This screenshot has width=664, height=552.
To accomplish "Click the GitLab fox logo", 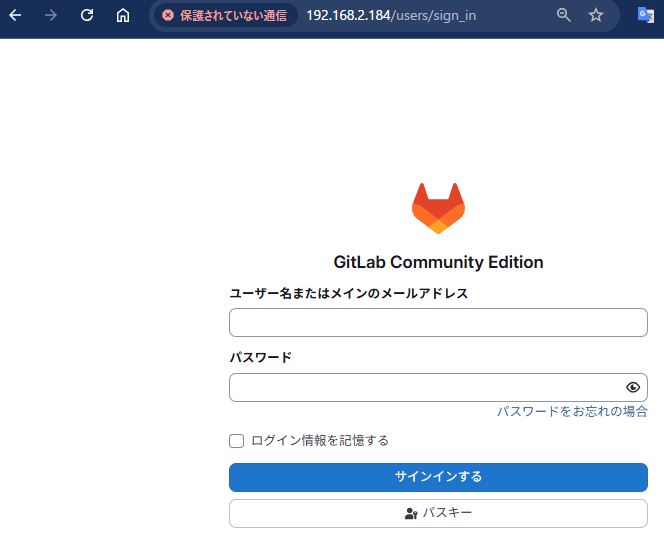I will 438,208.
